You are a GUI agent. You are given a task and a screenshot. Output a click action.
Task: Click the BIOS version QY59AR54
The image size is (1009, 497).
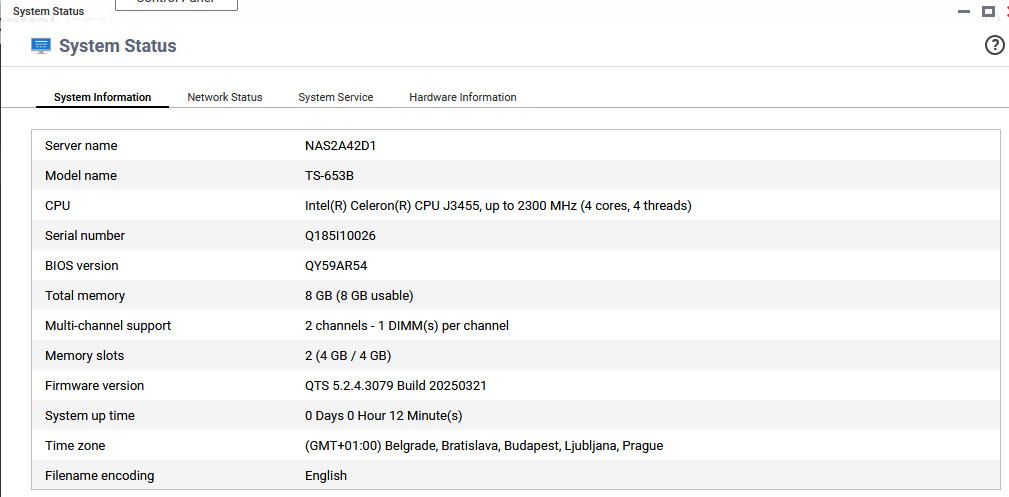pos(338,266)
